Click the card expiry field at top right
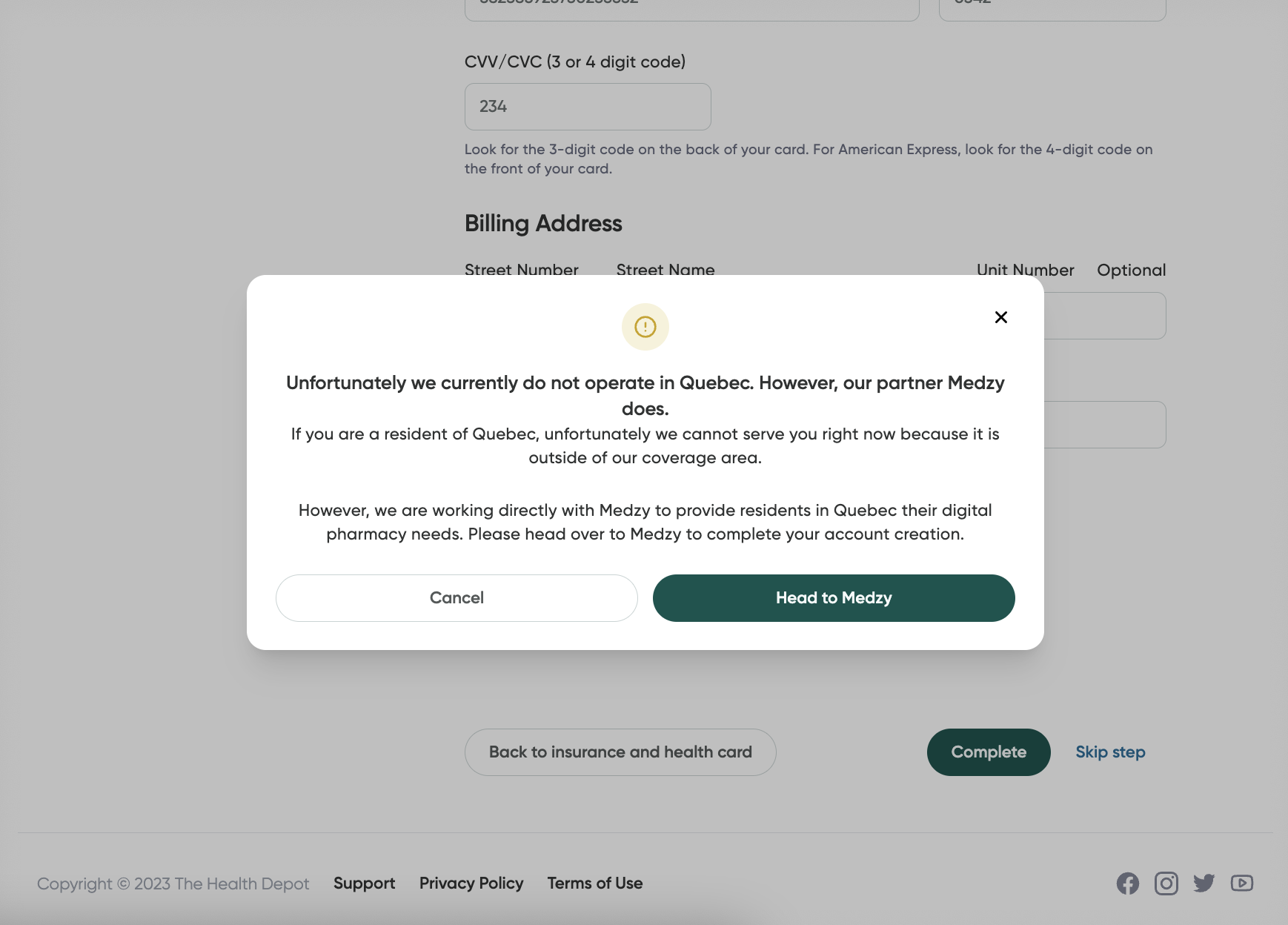 coord(1052,9)
